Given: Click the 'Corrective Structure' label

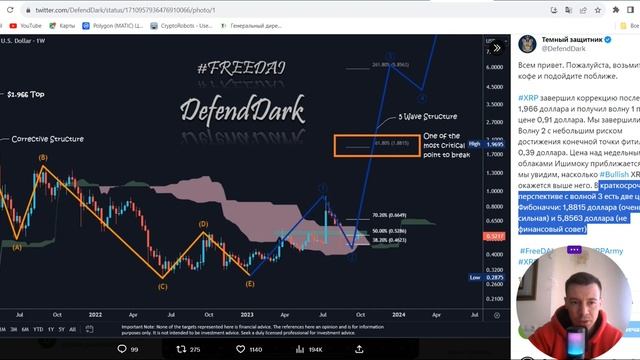Looking at the screenshot, I should pyautogui.click(x=47, y=139).
